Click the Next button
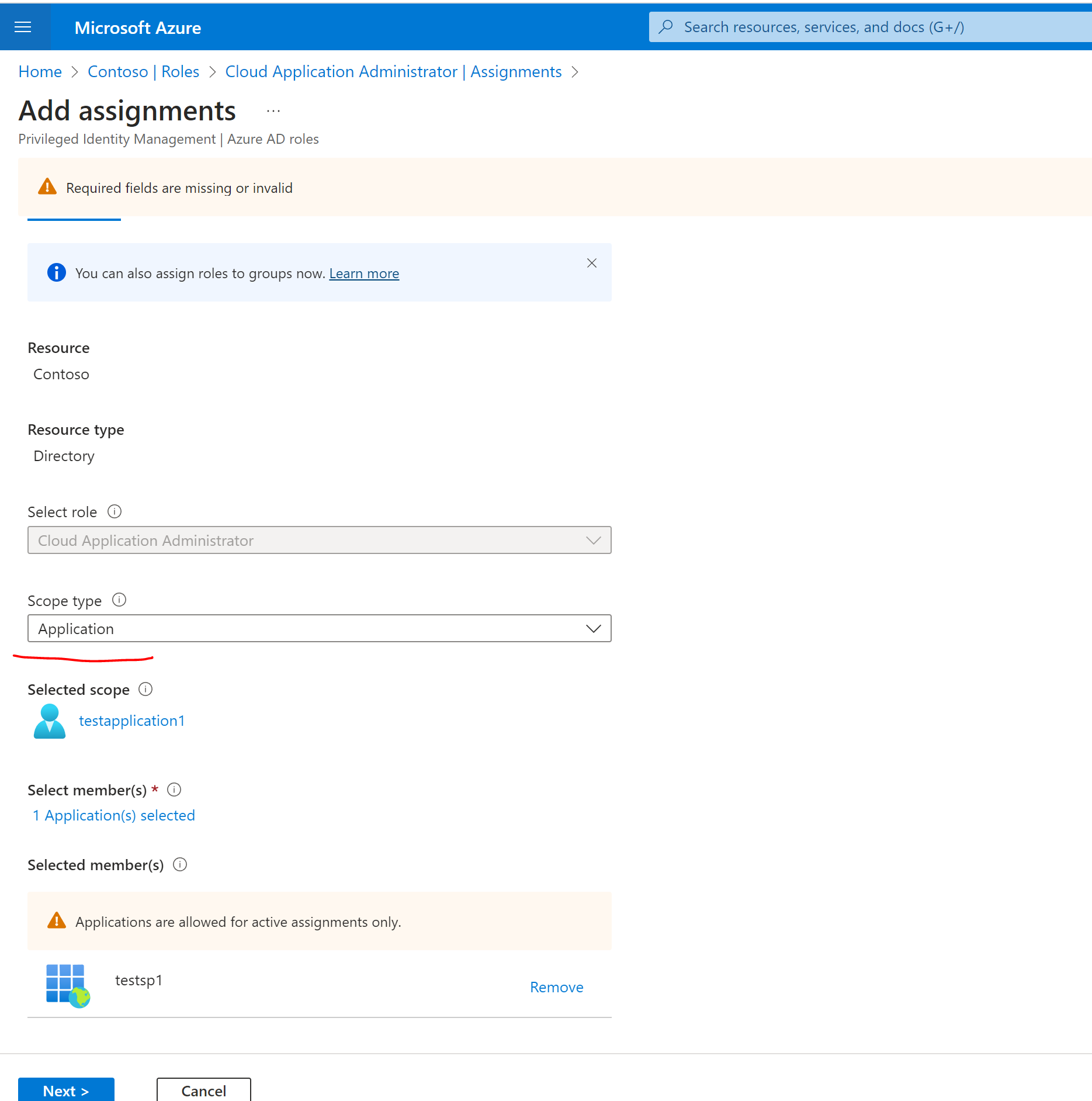Screen dimensions: 1092x1101 point(65,1089)
